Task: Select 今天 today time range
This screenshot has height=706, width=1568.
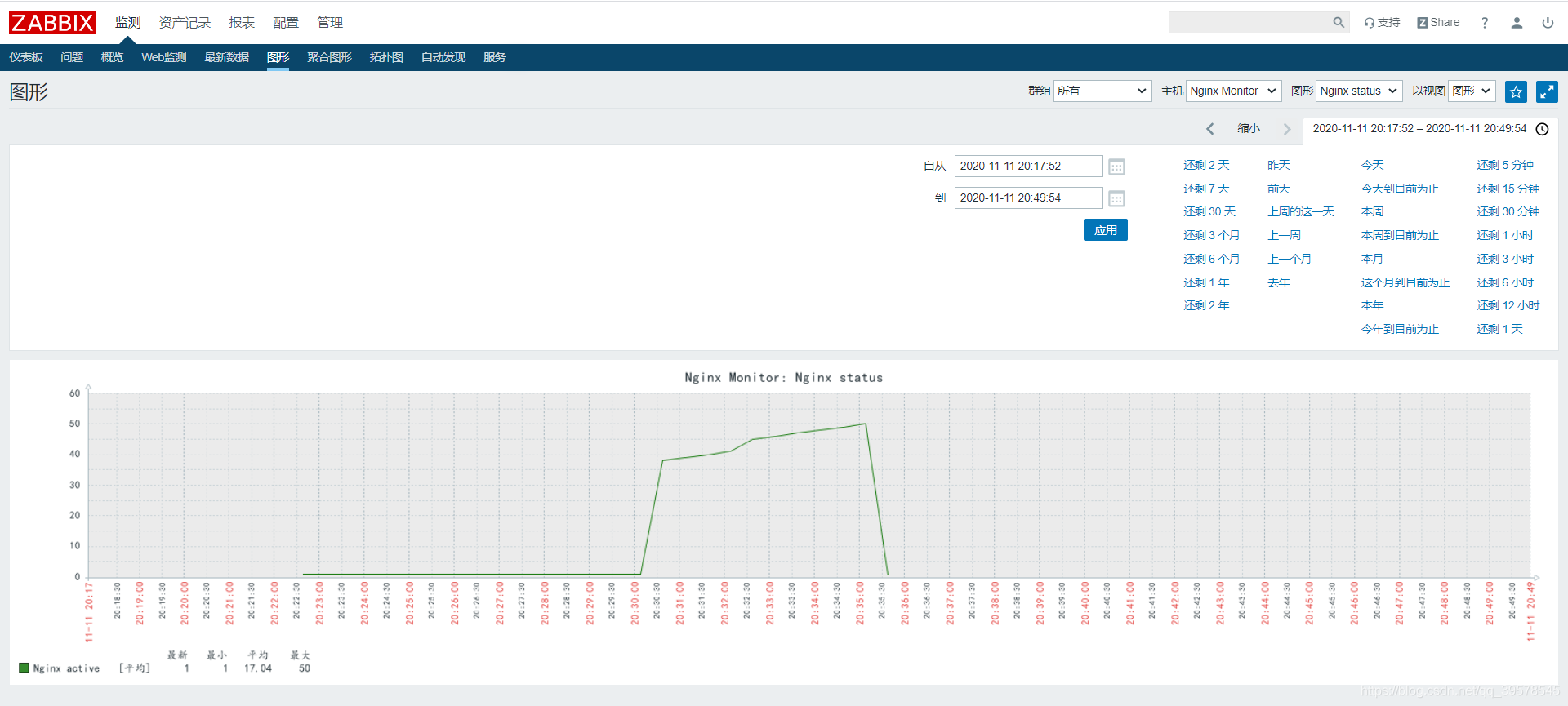Action: (x=1373, y=165)
